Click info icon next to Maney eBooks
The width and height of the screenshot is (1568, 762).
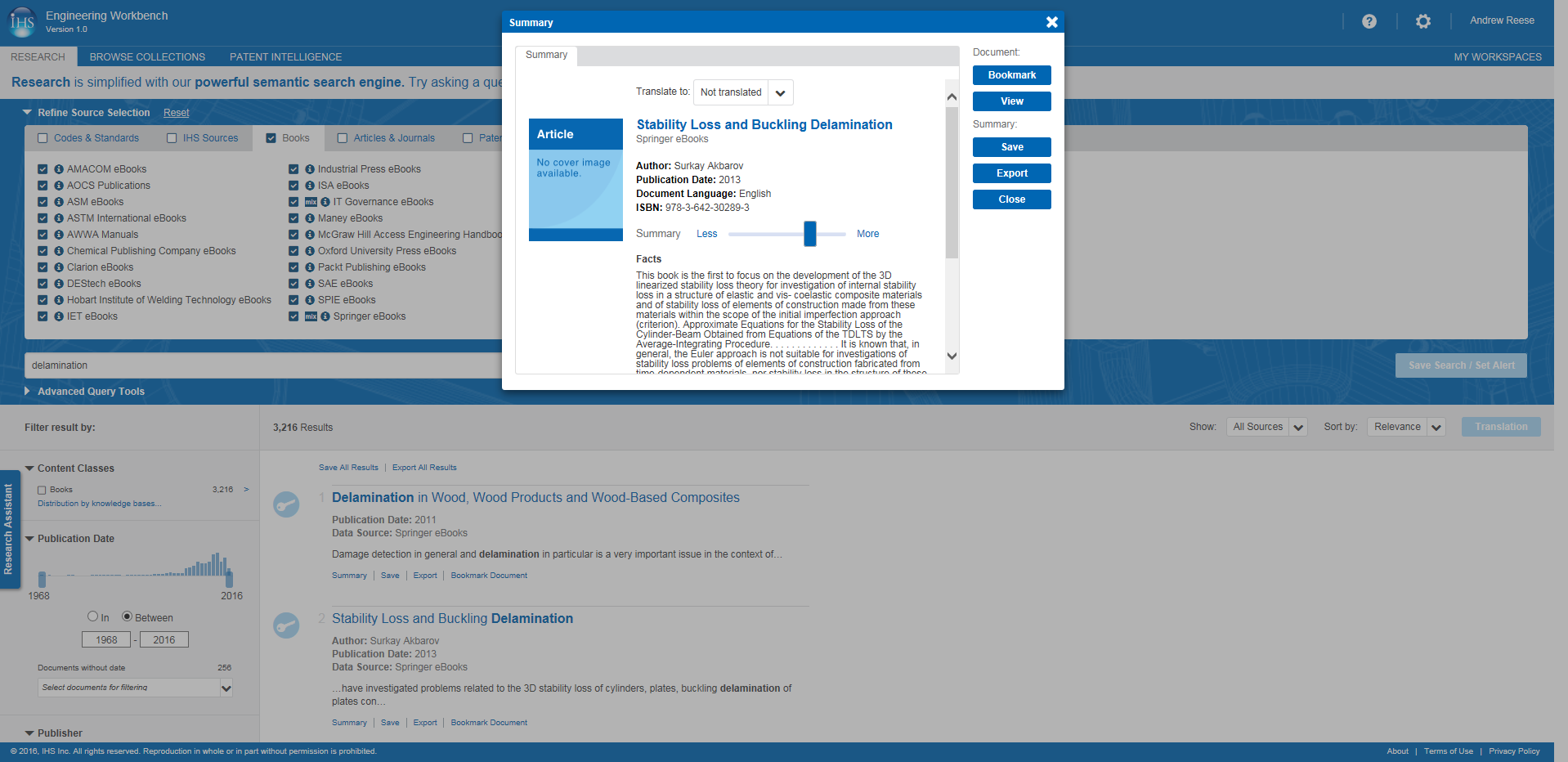310,218
